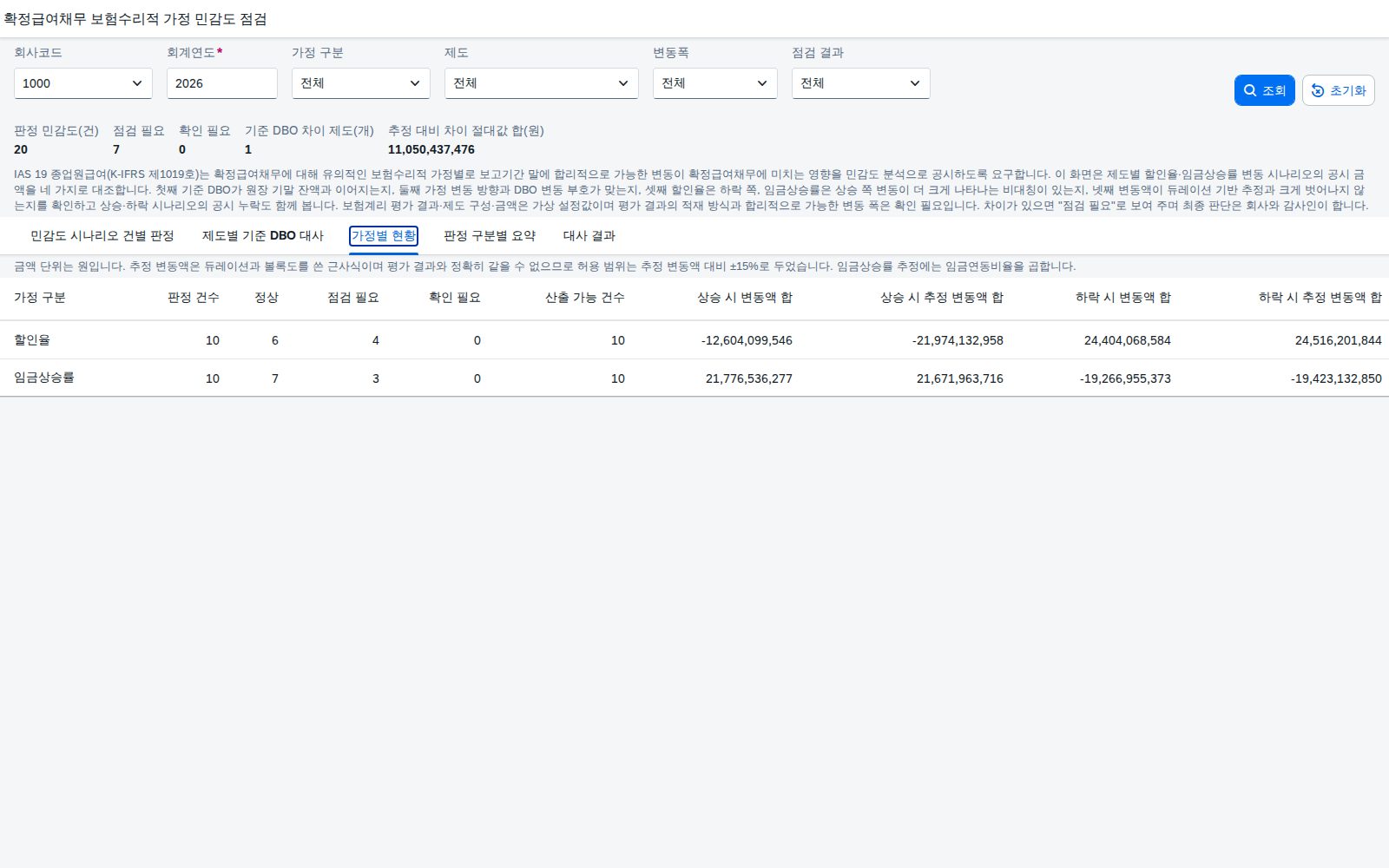The image size is (1389, 868).
Task: Click the value -12,604,099,546 in 할인율 row
Action: pos(747,340)
